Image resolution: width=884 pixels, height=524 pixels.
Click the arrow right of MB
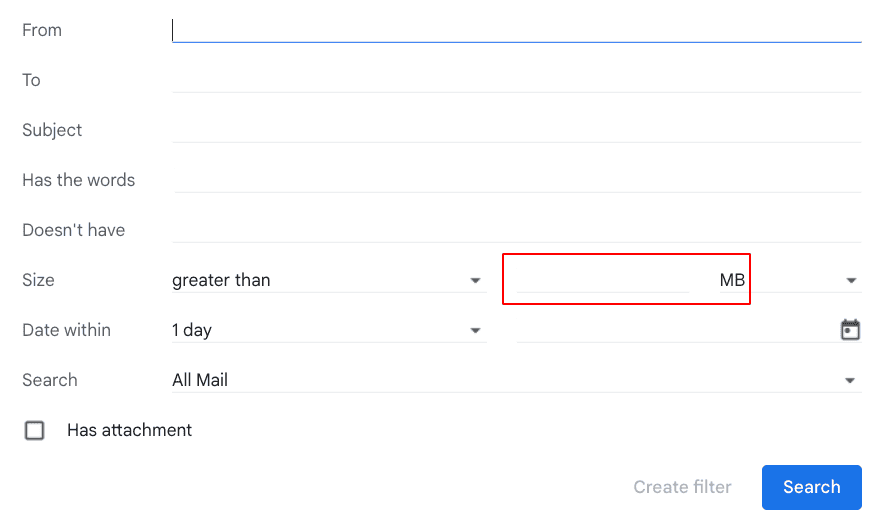[851, 280]
